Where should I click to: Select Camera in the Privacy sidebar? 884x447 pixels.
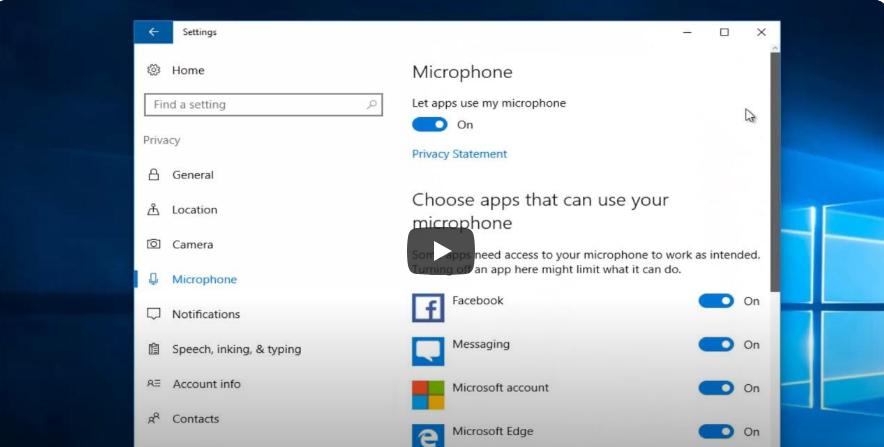(x=192, y=245)
